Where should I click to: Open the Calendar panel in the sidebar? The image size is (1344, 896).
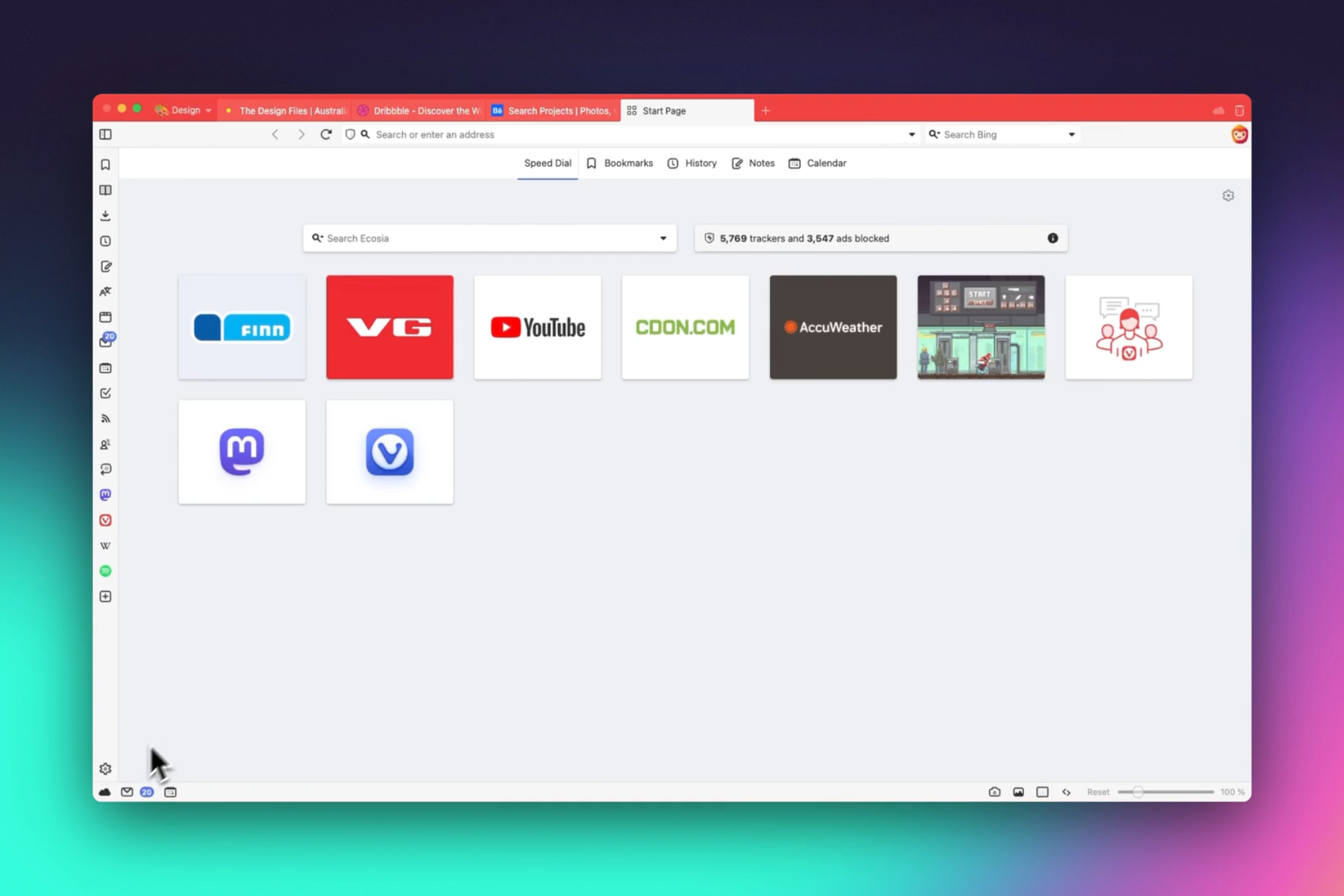[x=106, y=368]
